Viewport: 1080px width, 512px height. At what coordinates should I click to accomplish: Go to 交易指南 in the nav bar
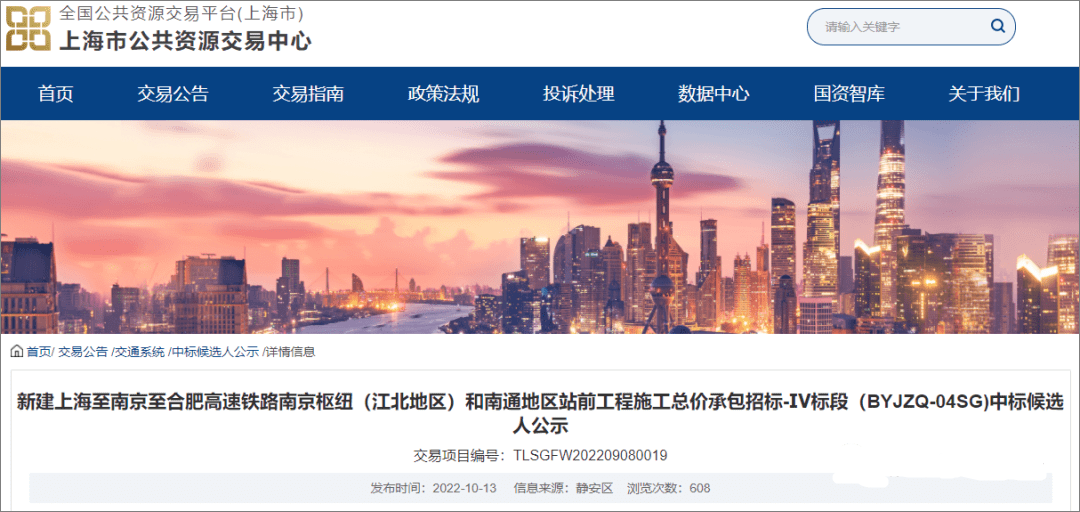coord(308,94)
